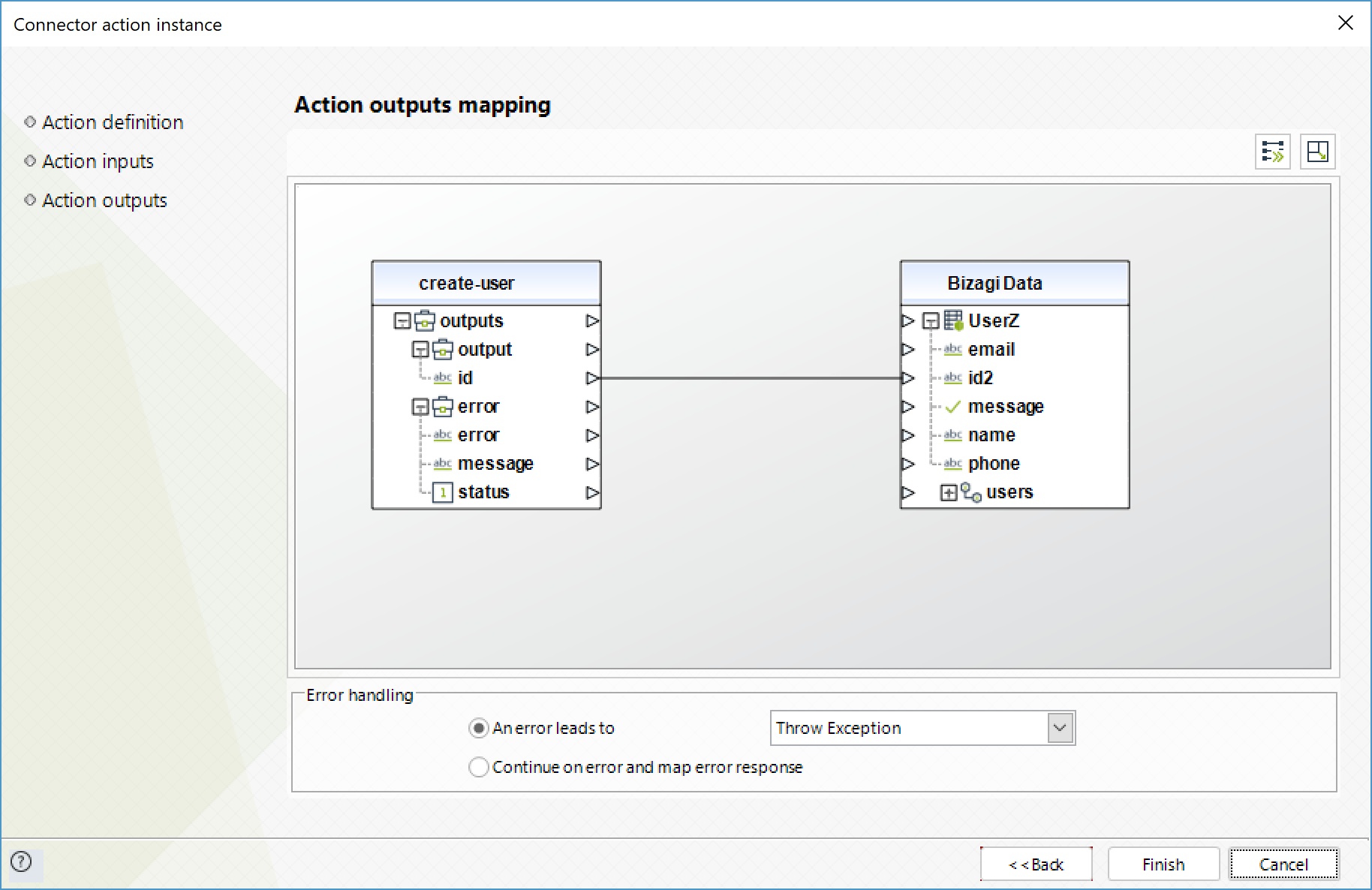
Task: Click the abc icon beside id2
Action: (x=953, y=377)
